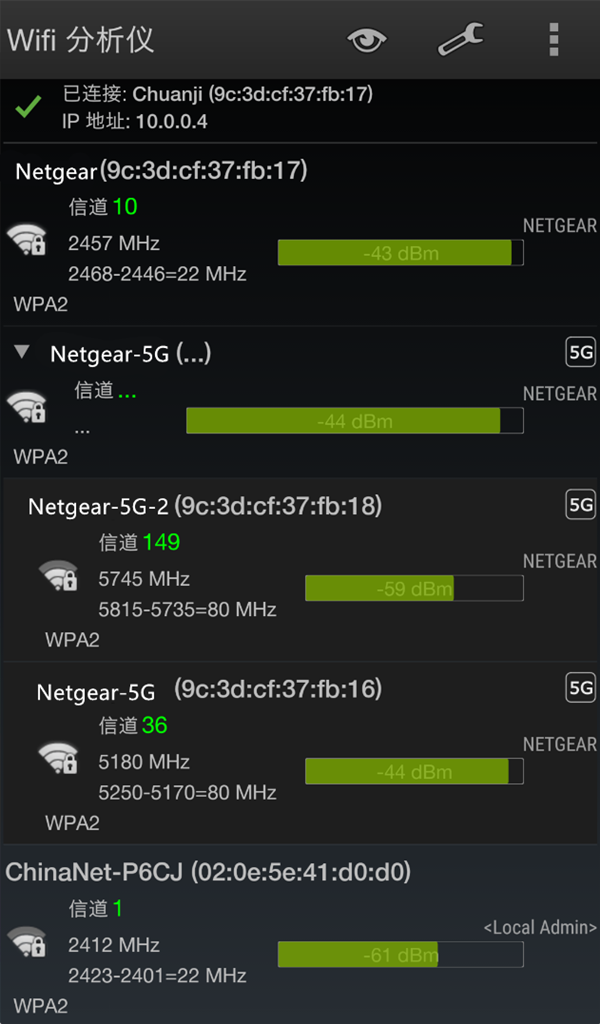
Task: Click the green connected checkmark
Action: coord(28,106)
